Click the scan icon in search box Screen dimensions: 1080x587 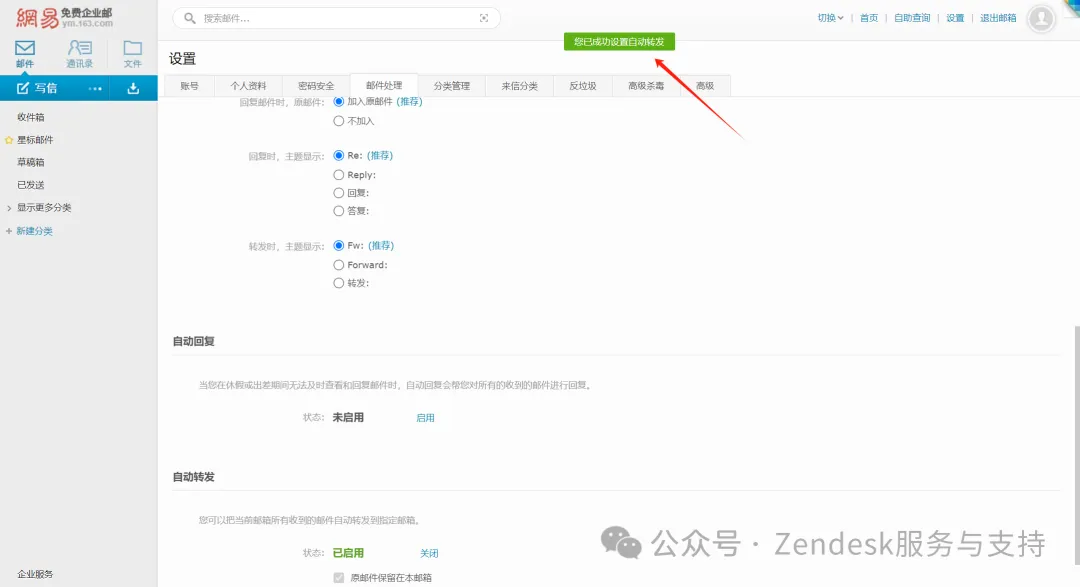click(484, 18)
